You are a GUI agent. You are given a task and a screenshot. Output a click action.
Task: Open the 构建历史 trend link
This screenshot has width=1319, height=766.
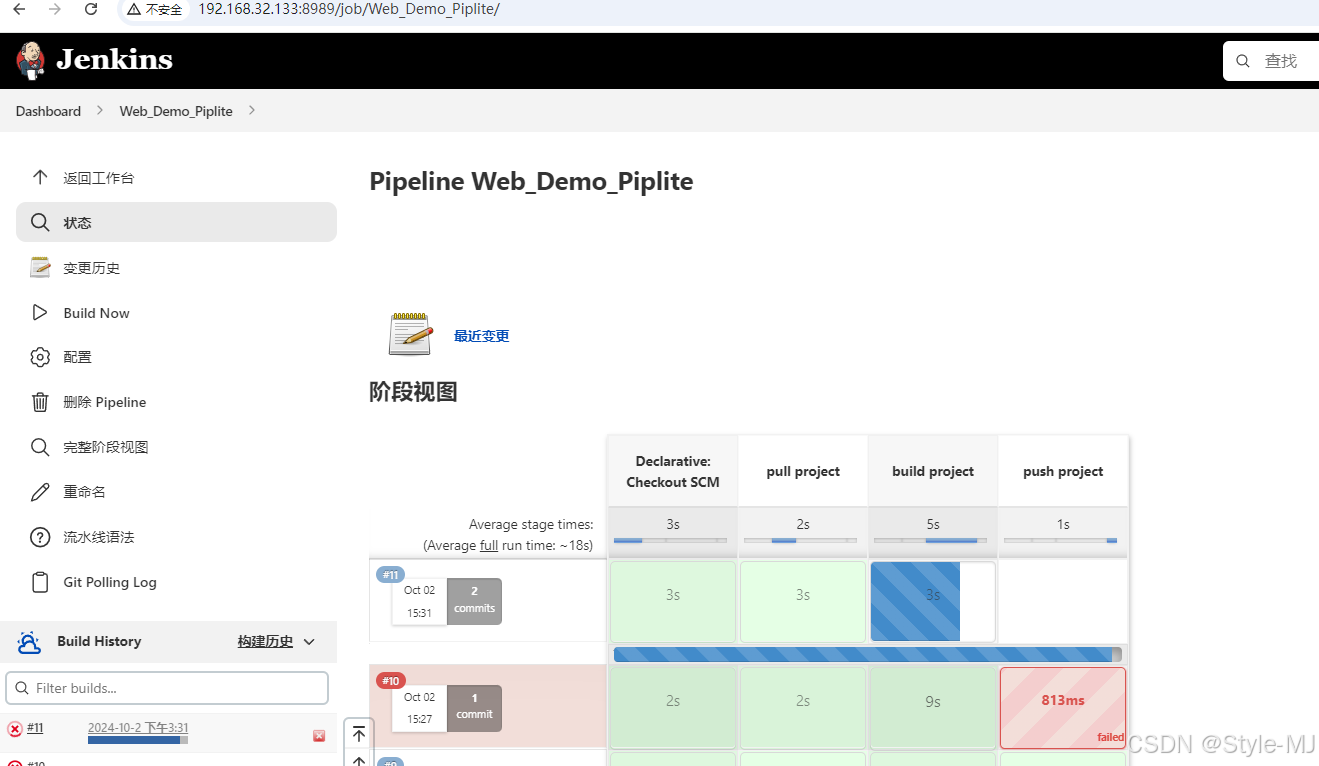pyautogui.click(x=265, y=642)
